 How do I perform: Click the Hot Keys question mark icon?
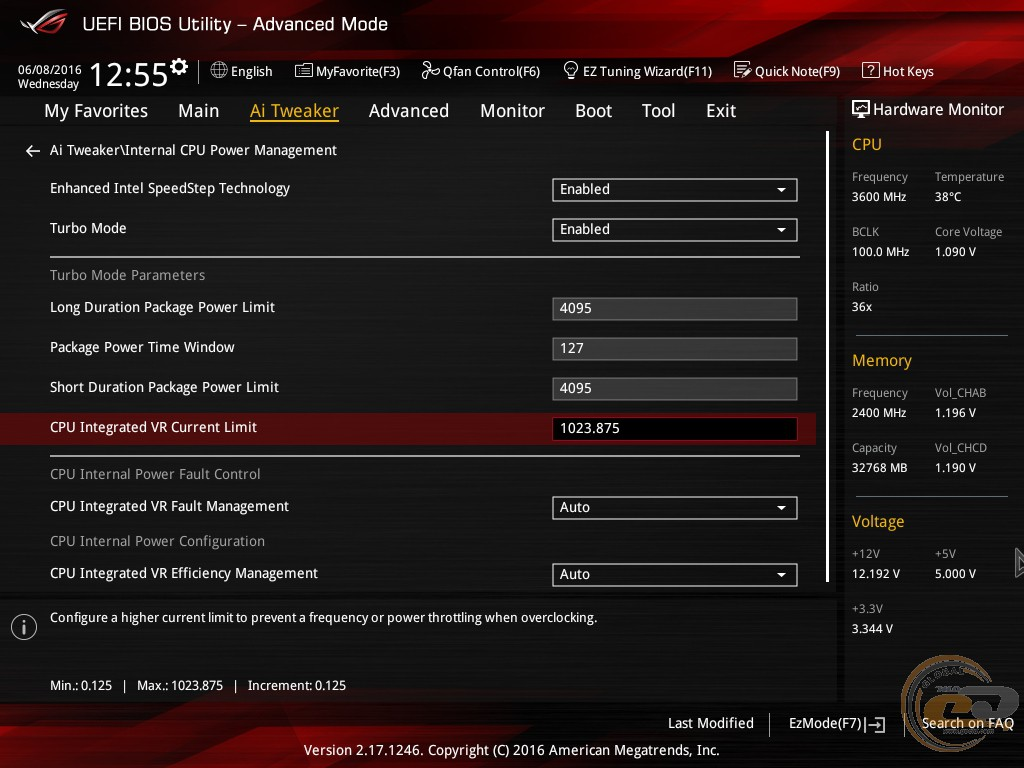pyautogui.click(x=871, y=70)
